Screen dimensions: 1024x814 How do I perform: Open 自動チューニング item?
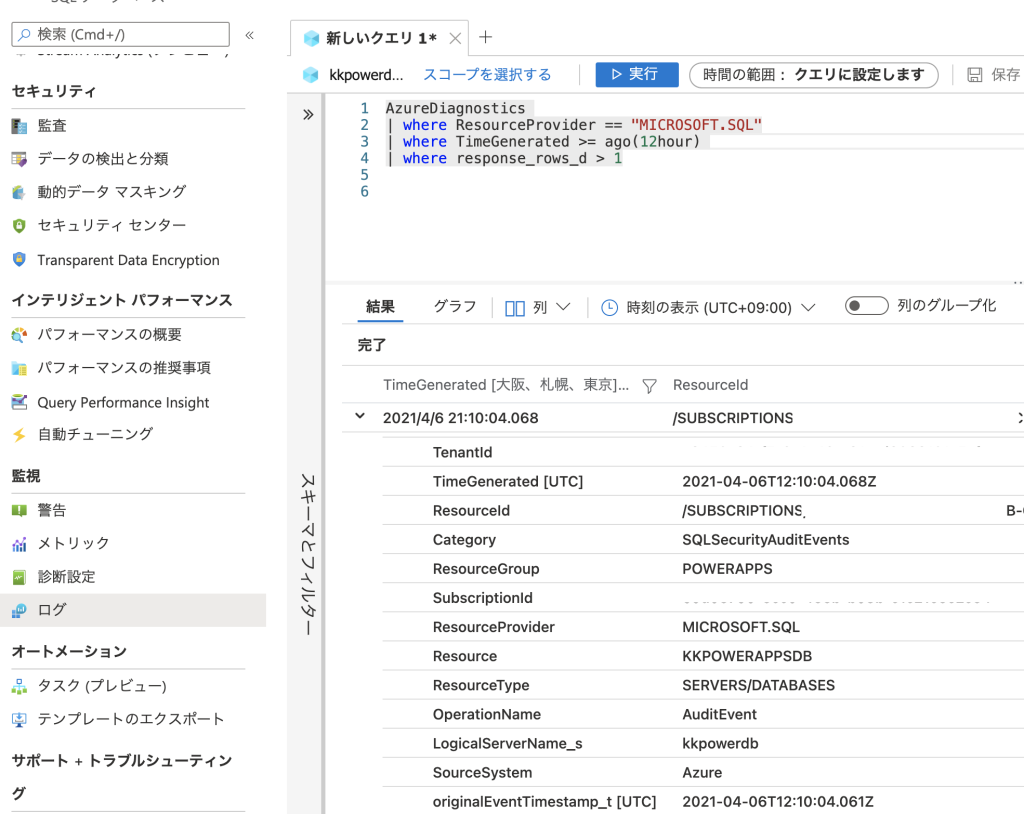pos(95,434)
